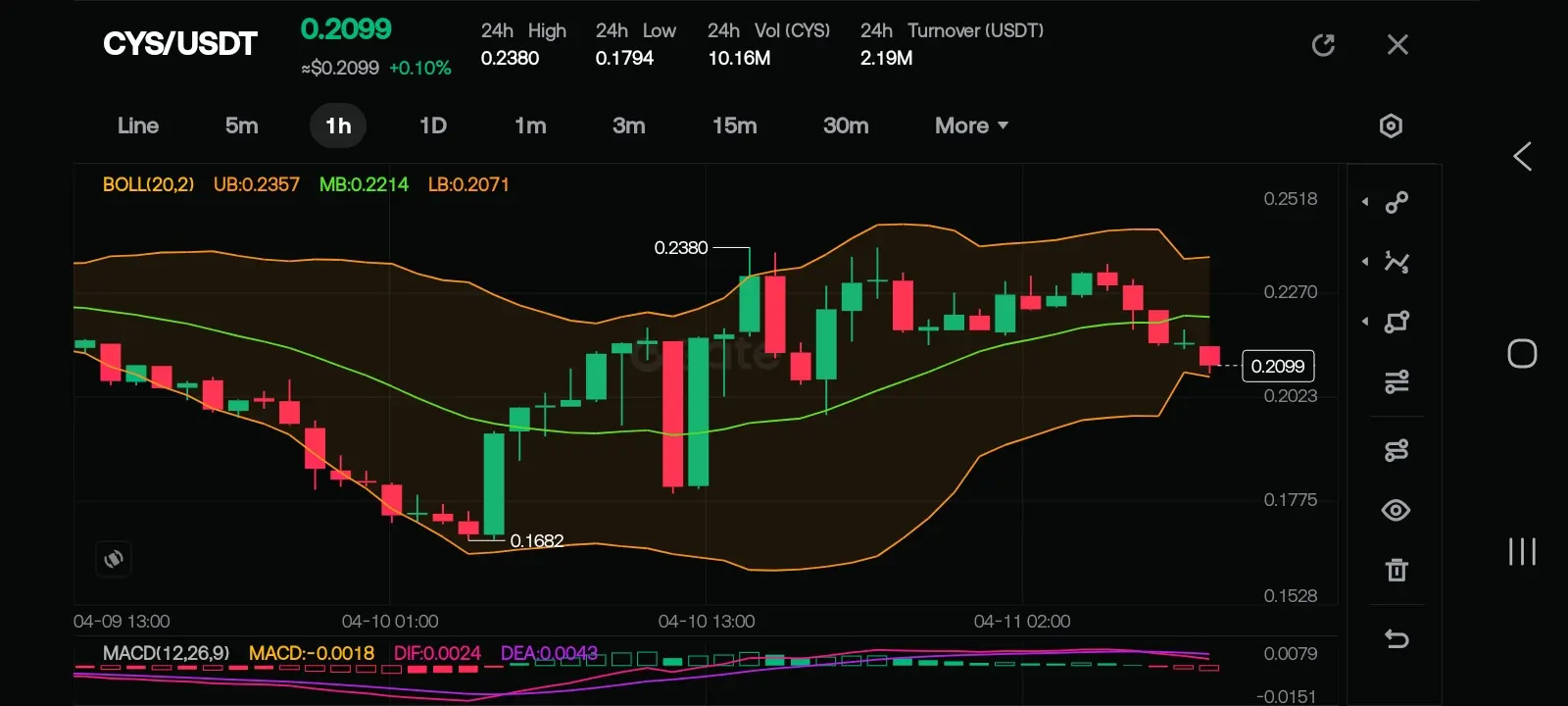Click the MB:0.2214 middle band value
This screenshot has width=1568, height=706.
pos(364,184)
